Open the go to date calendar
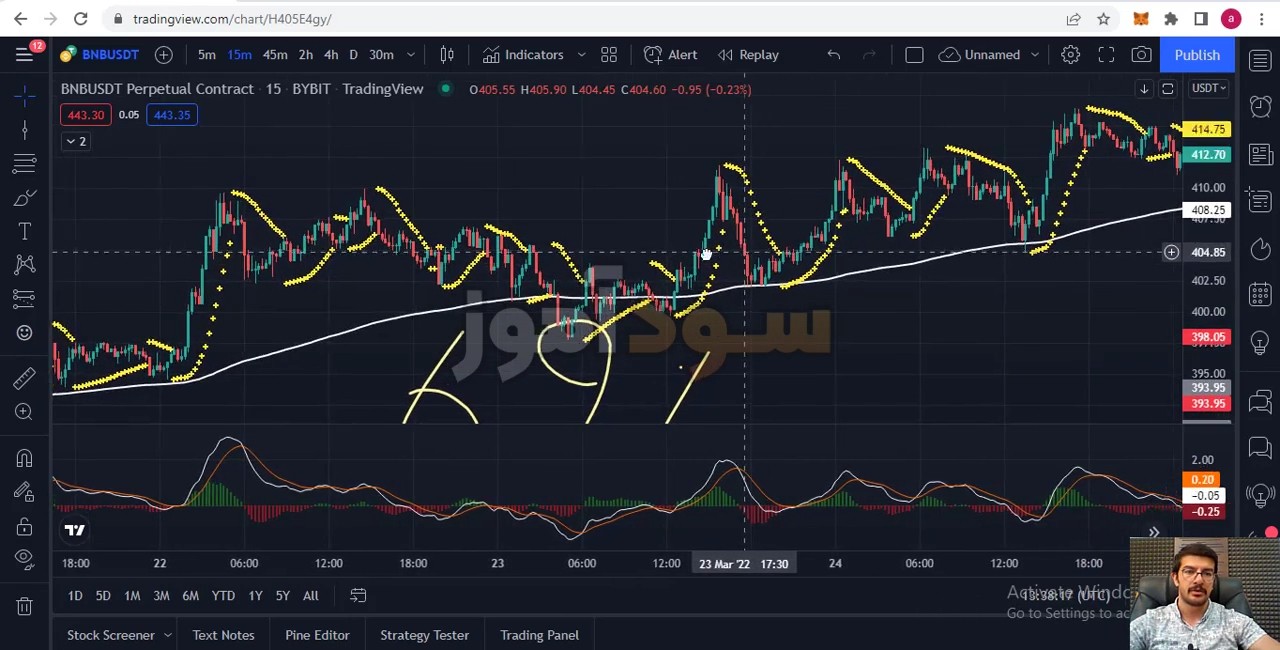1280x650 pixels. [358, 596]
